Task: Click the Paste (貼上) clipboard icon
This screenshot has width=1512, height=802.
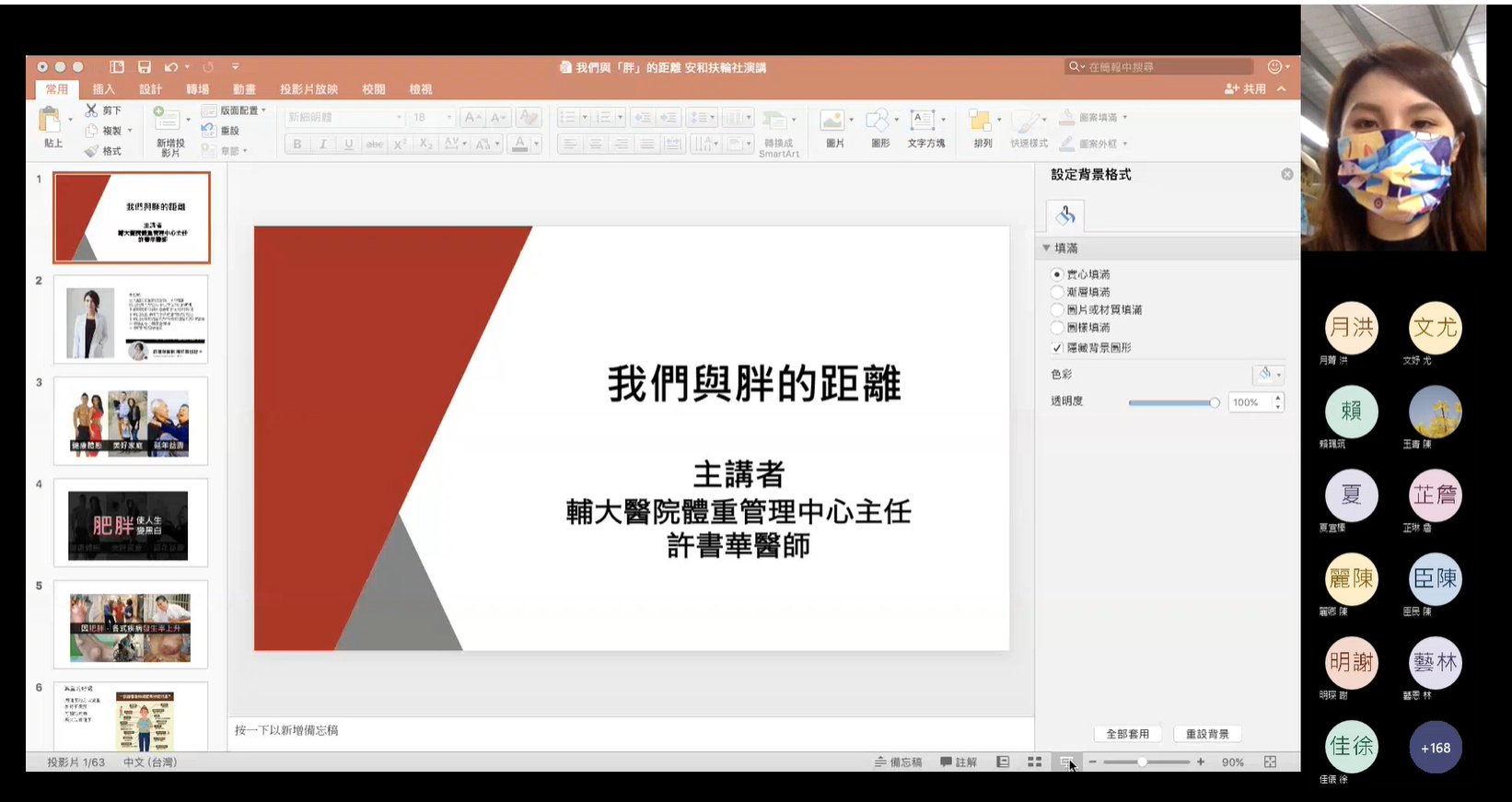Action: [x=50, y=121]
